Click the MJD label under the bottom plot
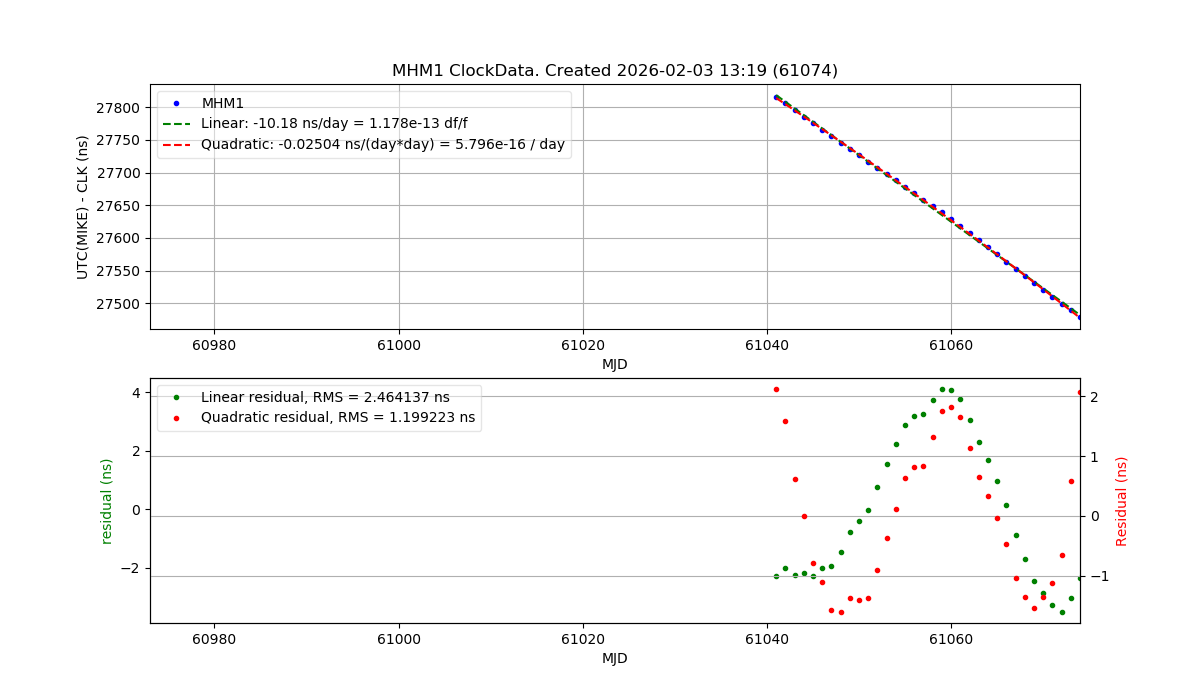 click(x=614, y=659)
